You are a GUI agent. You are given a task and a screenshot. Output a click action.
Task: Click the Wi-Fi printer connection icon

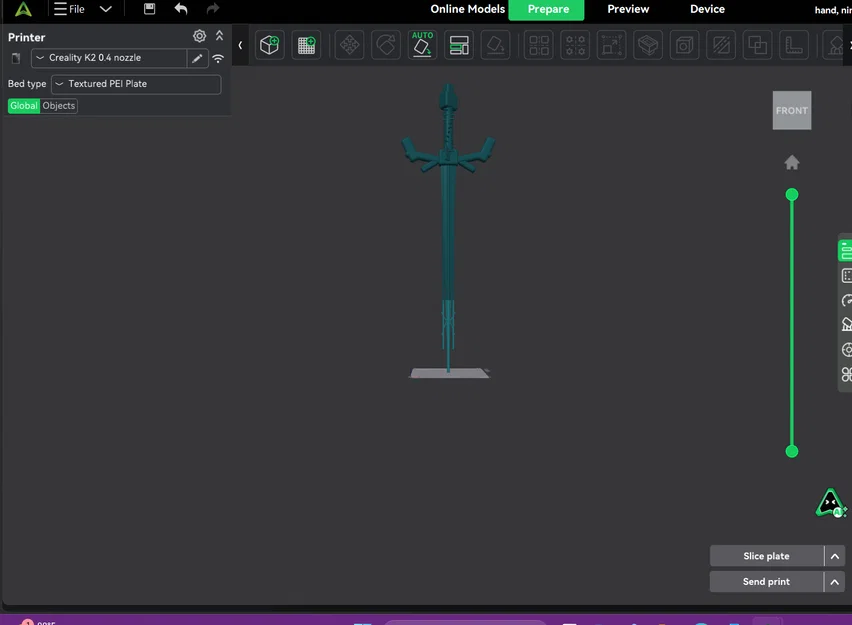coord(218,58)
